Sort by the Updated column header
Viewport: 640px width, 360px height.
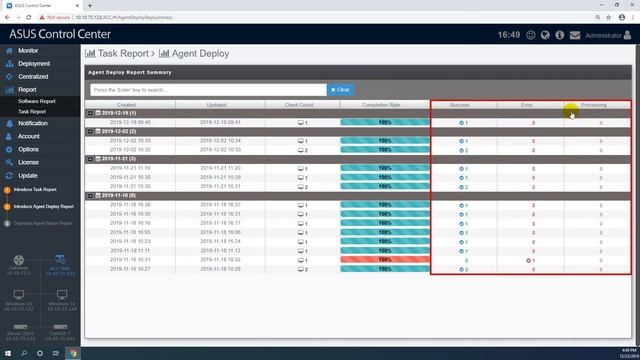point(216,105)
